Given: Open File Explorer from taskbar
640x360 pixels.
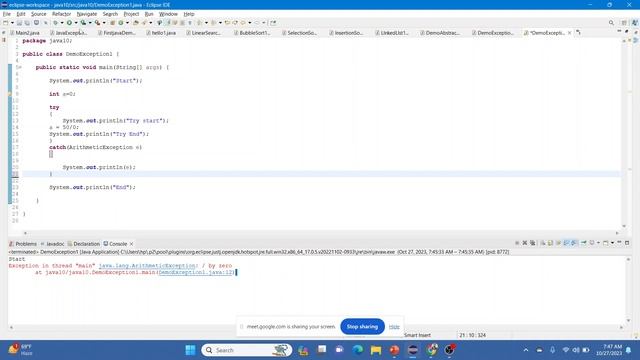Looking at the screenshot, I should (376, 350).
